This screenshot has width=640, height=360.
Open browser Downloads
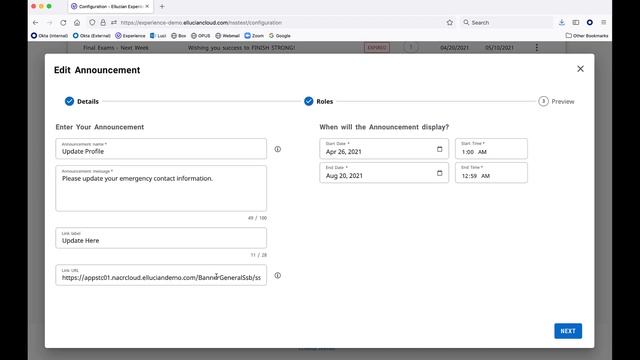[562, 22]
